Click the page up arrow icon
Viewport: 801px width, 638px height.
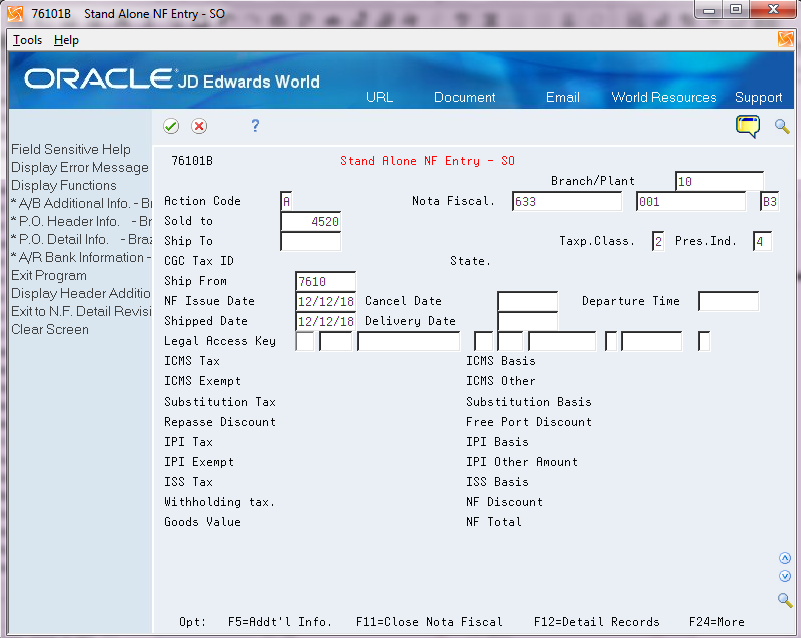coord(785,558)
